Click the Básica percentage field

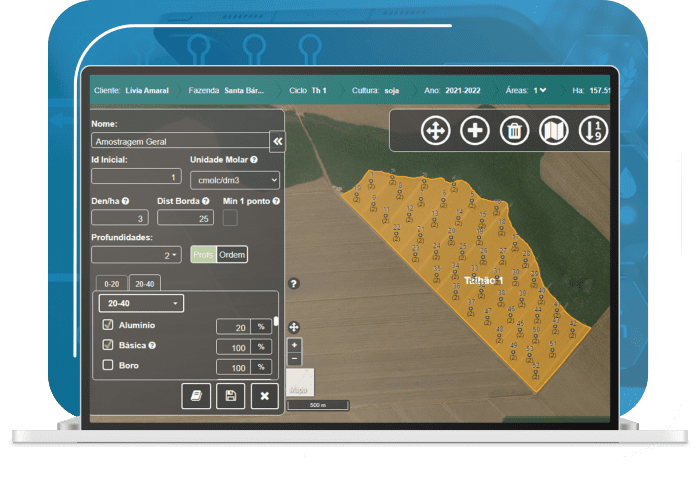coord(233,348)
